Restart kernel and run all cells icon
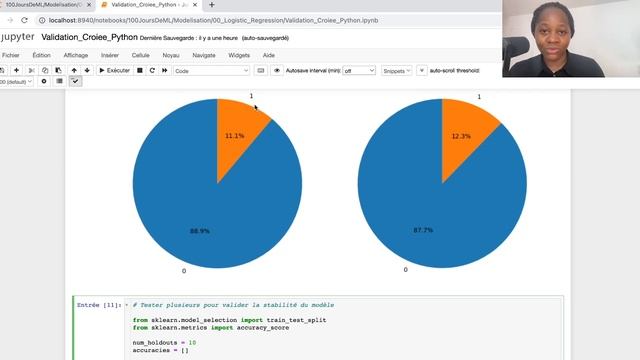The height and width of the screenshot is (360, 640). click(164, 71)
